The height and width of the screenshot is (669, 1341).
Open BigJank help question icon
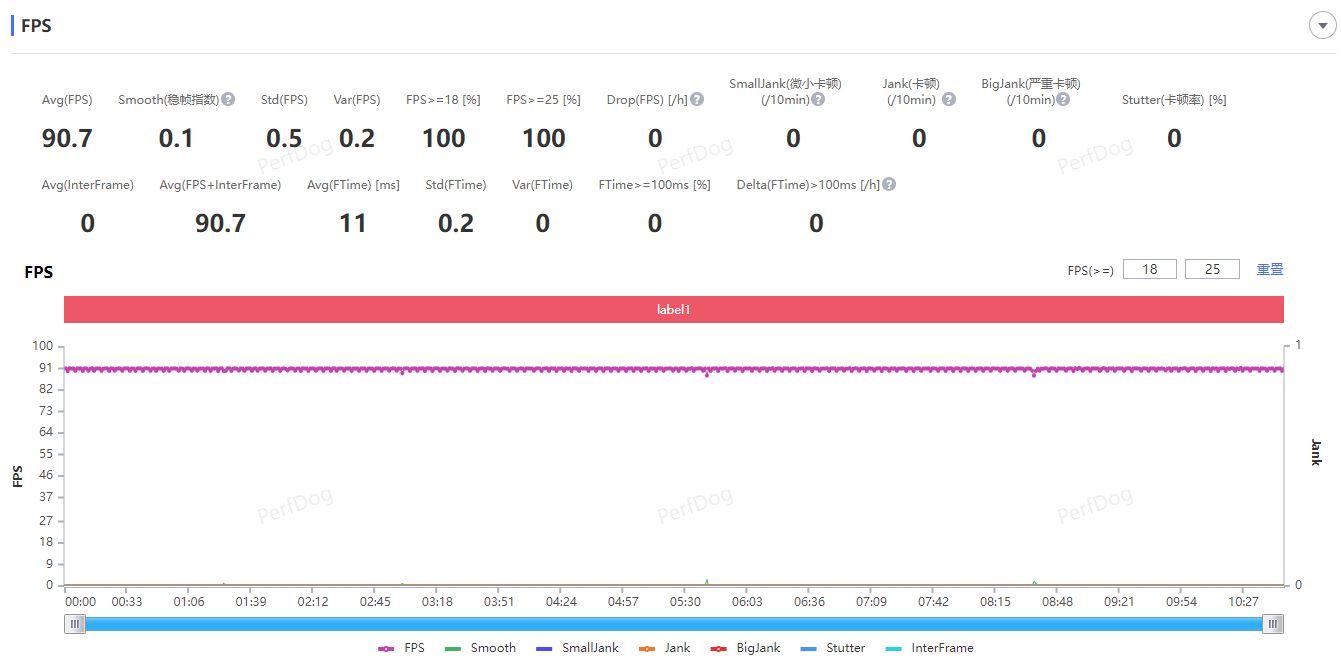tap(1063, 99)
